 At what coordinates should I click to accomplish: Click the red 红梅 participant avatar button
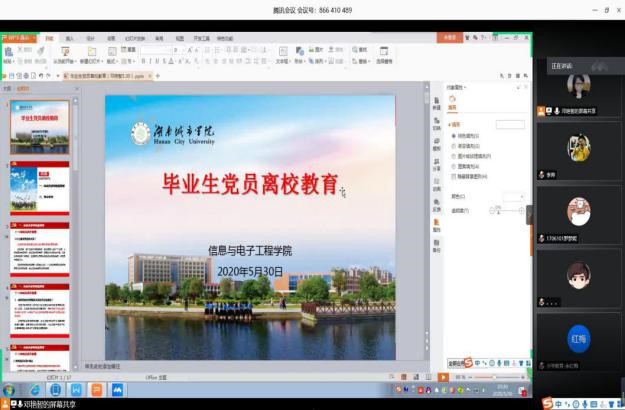579,335
